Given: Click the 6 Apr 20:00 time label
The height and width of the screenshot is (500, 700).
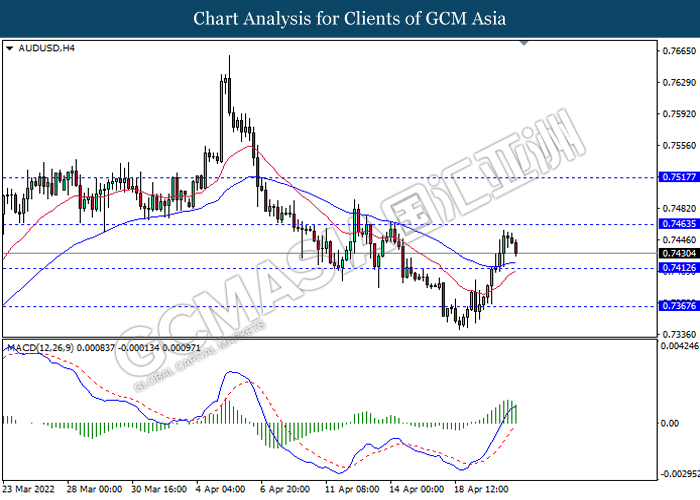Looking at the screenshot, I should (x=285, y=489).
